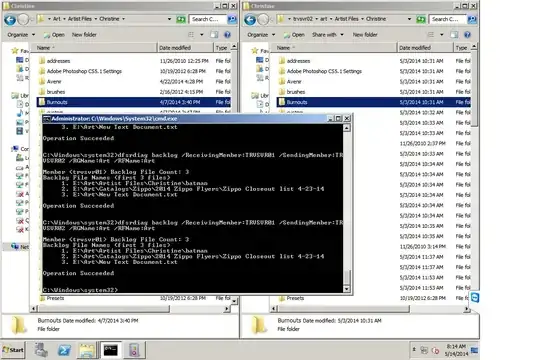Click the refresh icon in right Explorer address bar
This screenshot has height=360, width=540.
[x=421, y=20]
